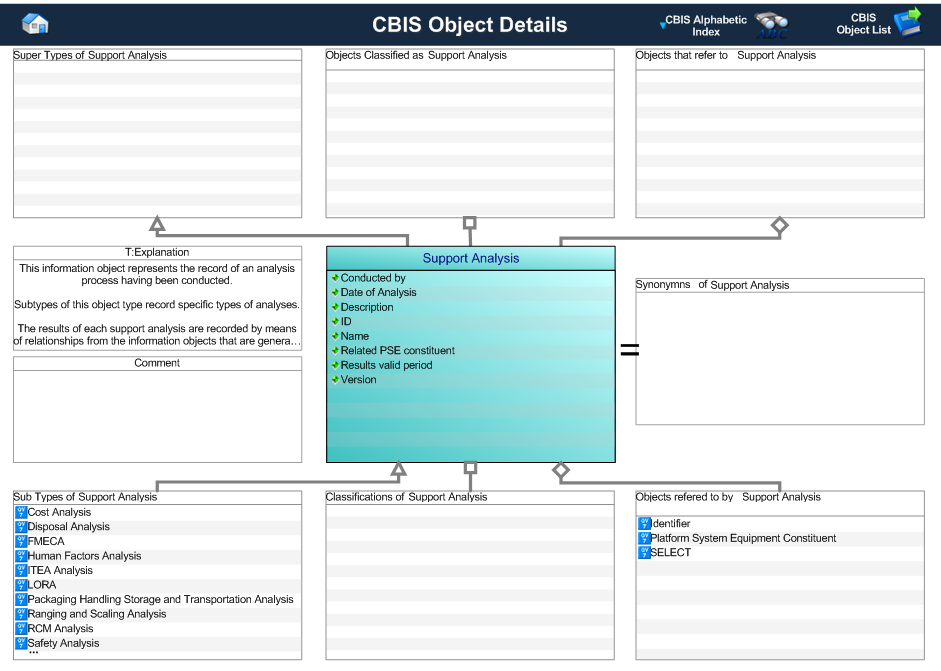Click the icon next to FMECA
Viewport: 941px width, 671px height.
(x=22, y=541)
